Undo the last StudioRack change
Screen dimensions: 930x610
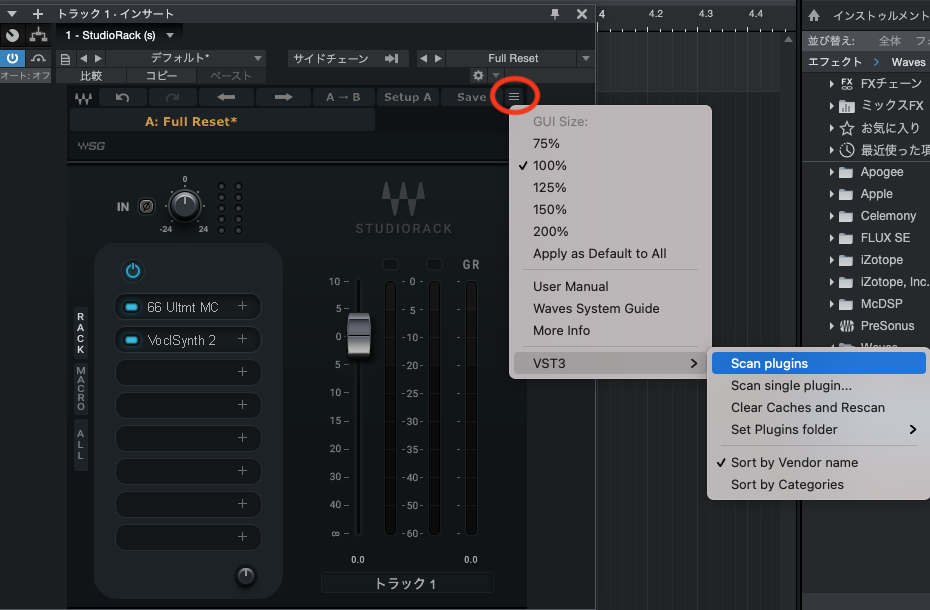(x=122, y=97)
